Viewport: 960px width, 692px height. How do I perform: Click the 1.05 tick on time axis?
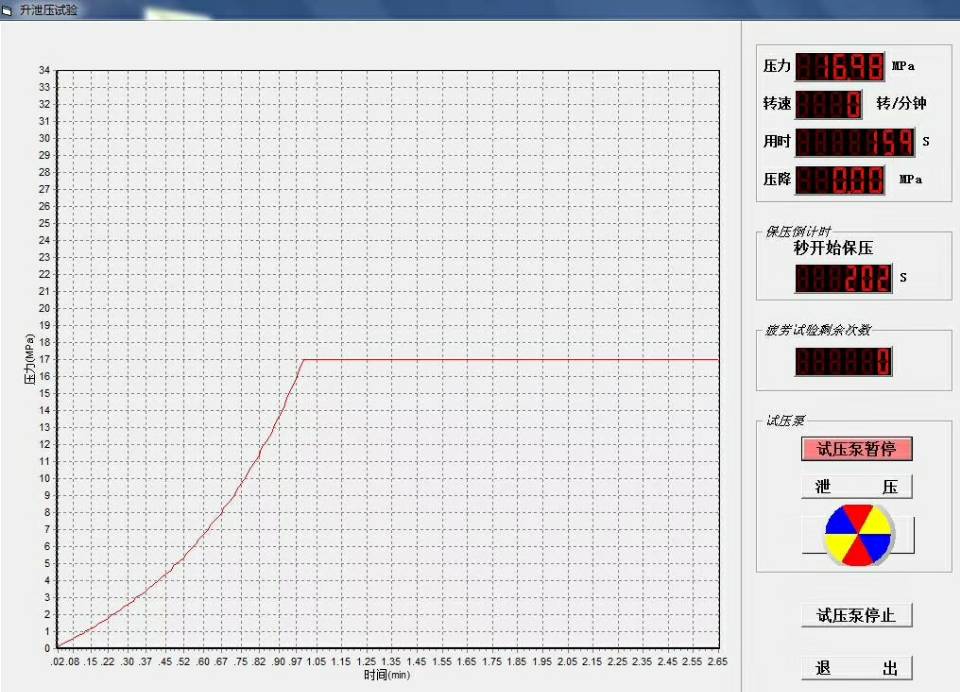[x=317, y=661]
